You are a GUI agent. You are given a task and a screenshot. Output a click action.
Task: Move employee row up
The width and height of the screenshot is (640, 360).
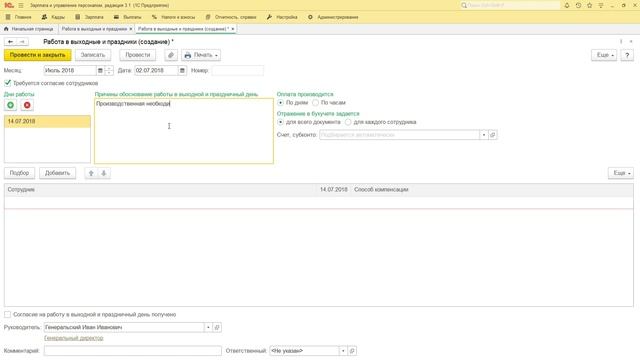pos(91,173)
